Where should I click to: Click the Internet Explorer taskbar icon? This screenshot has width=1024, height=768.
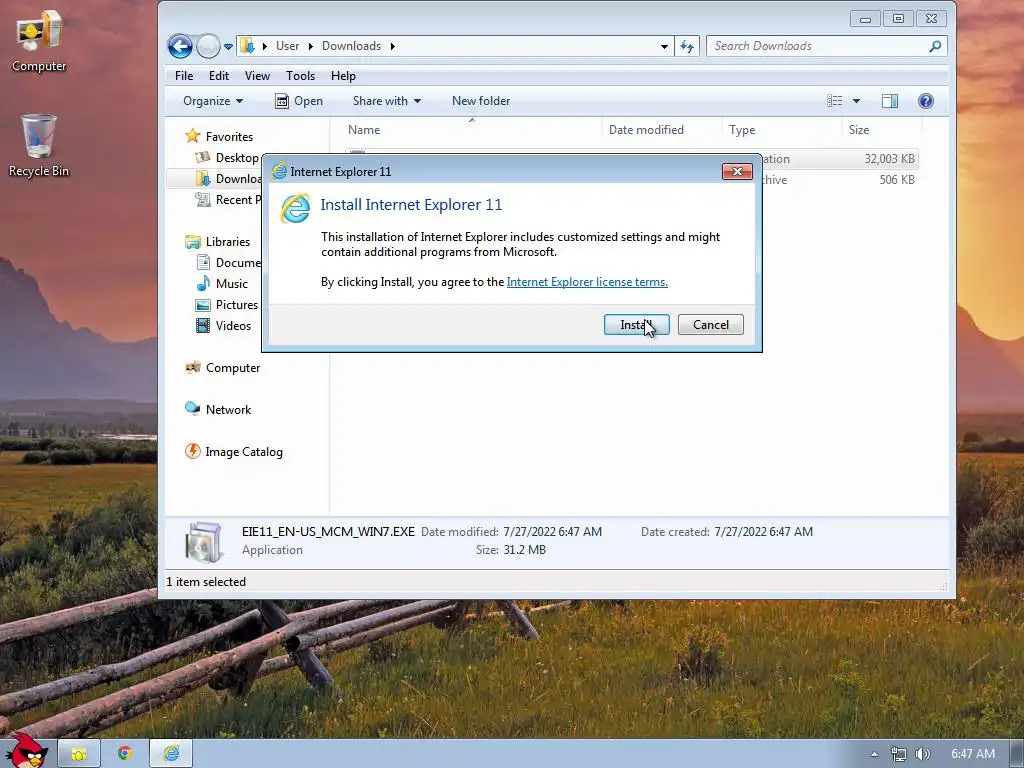coord(171,754)
